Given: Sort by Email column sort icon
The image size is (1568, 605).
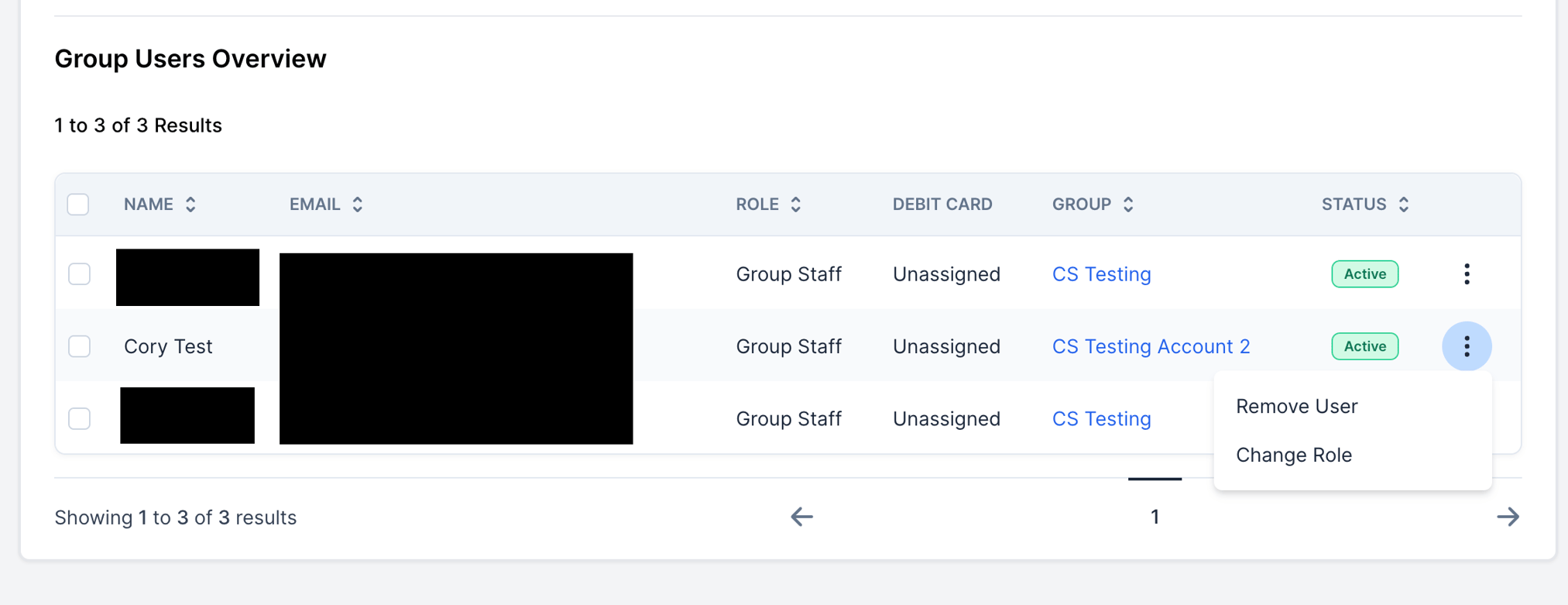Looking at the screenshot, I should pos(357,205).
